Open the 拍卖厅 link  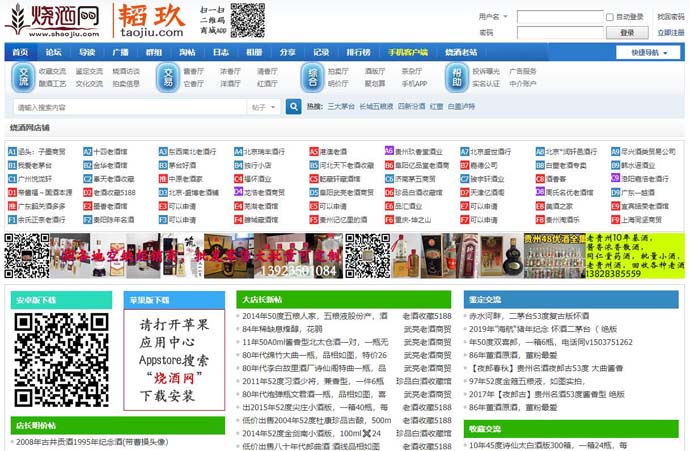(x=338, y=71)
